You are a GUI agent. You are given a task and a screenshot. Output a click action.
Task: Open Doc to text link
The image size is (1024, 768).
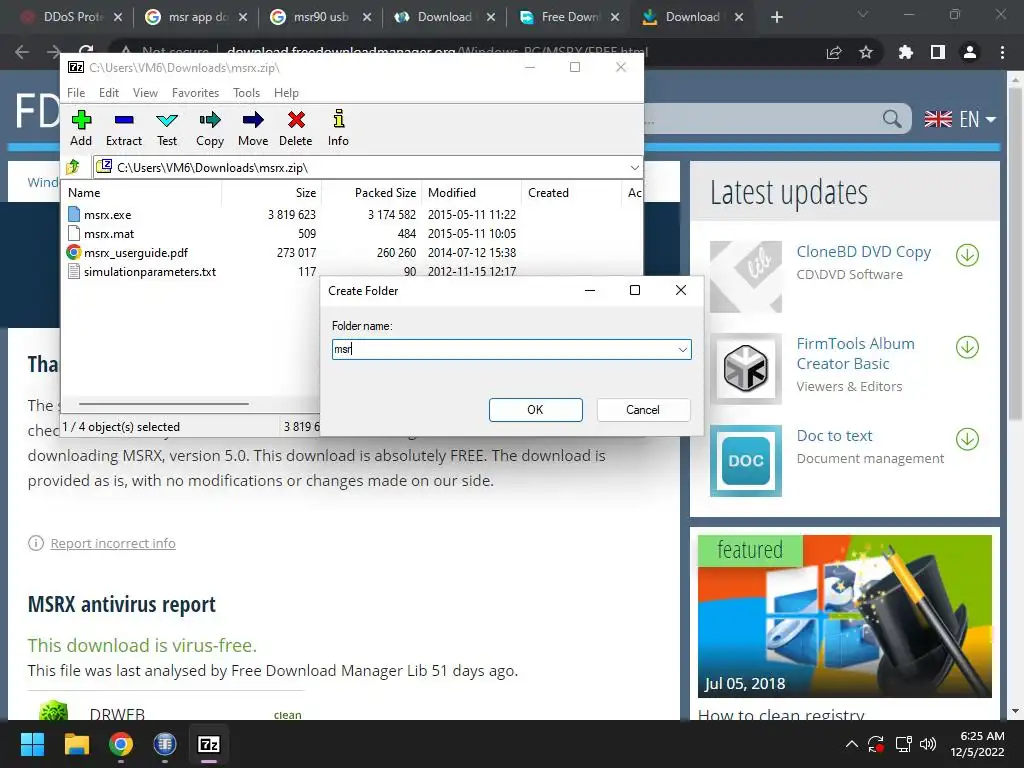(x=834, y=436)
